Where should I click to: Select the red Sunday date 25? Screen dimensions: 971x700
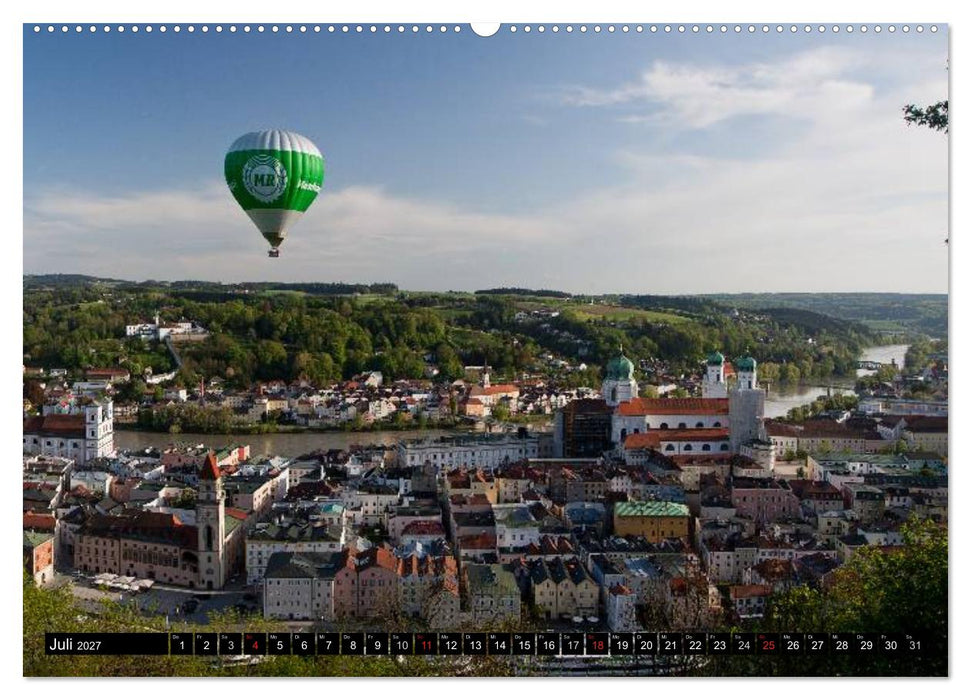(769, 644)
